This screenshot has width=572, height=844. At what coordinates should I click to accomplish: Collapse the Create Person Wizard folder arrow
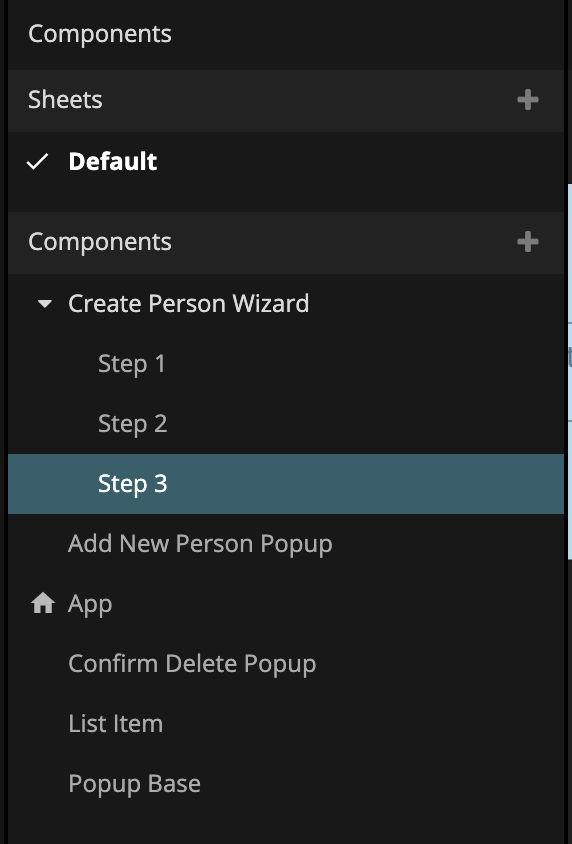tap(45, 304)
